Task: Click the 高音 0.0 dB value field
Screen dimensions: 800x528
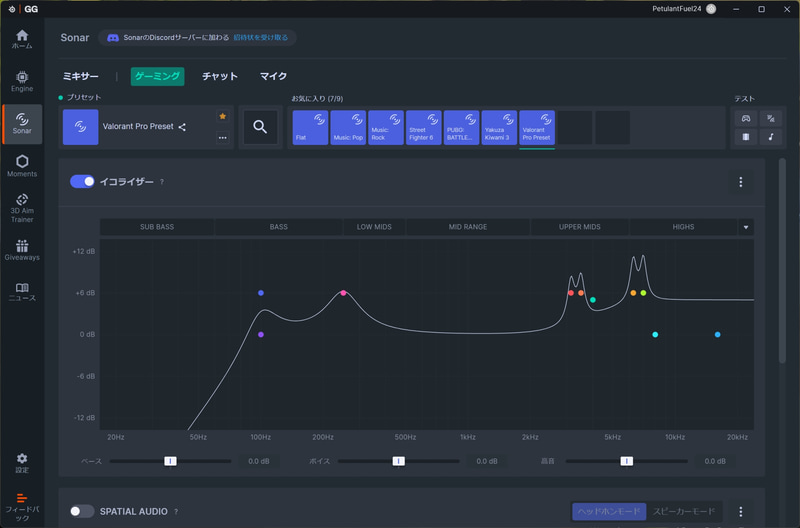Action: pyautogui.click(x=715, y=461)
